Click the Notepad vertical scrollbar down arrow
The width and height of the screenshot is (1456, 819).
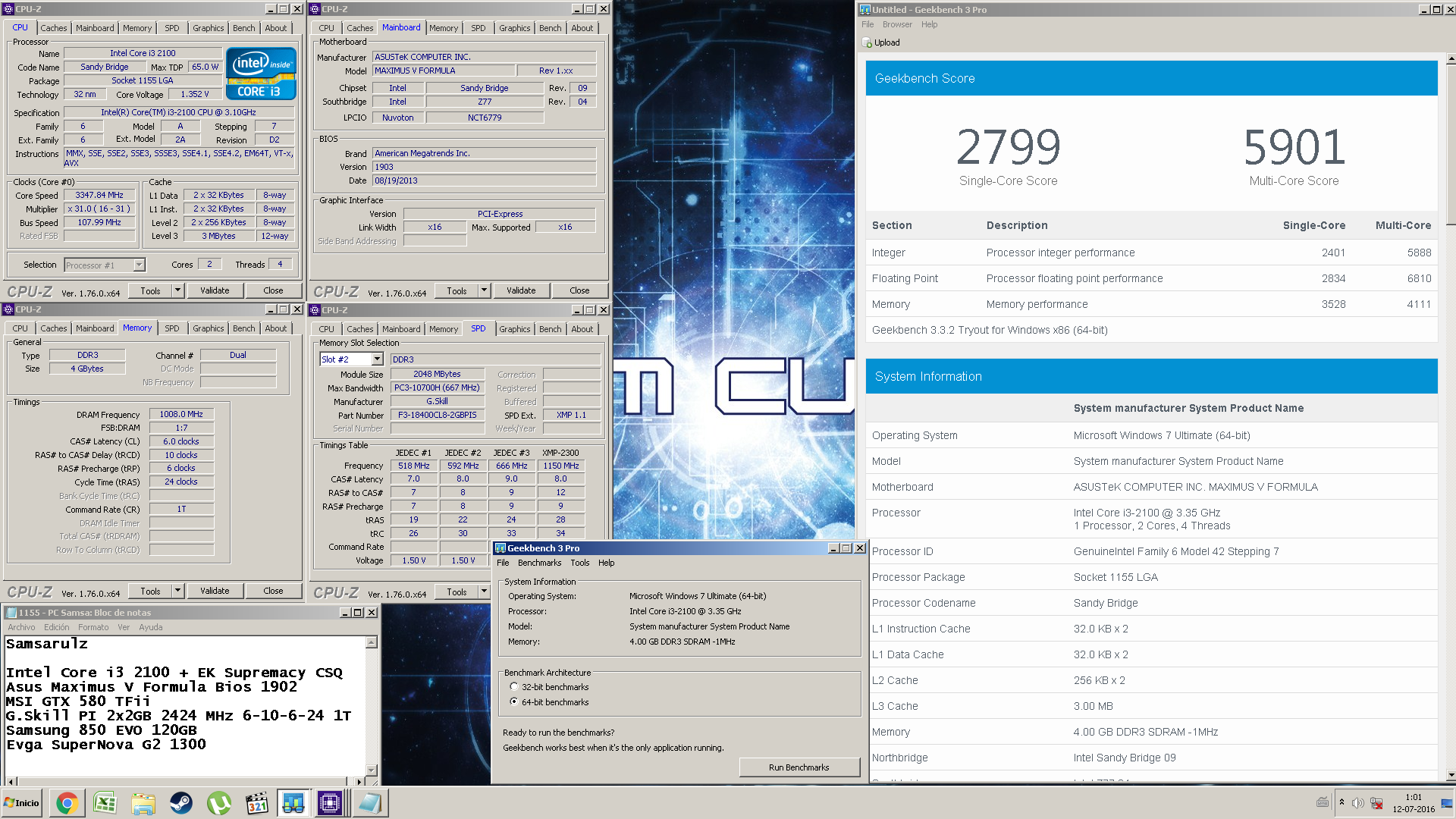[371, 770]
